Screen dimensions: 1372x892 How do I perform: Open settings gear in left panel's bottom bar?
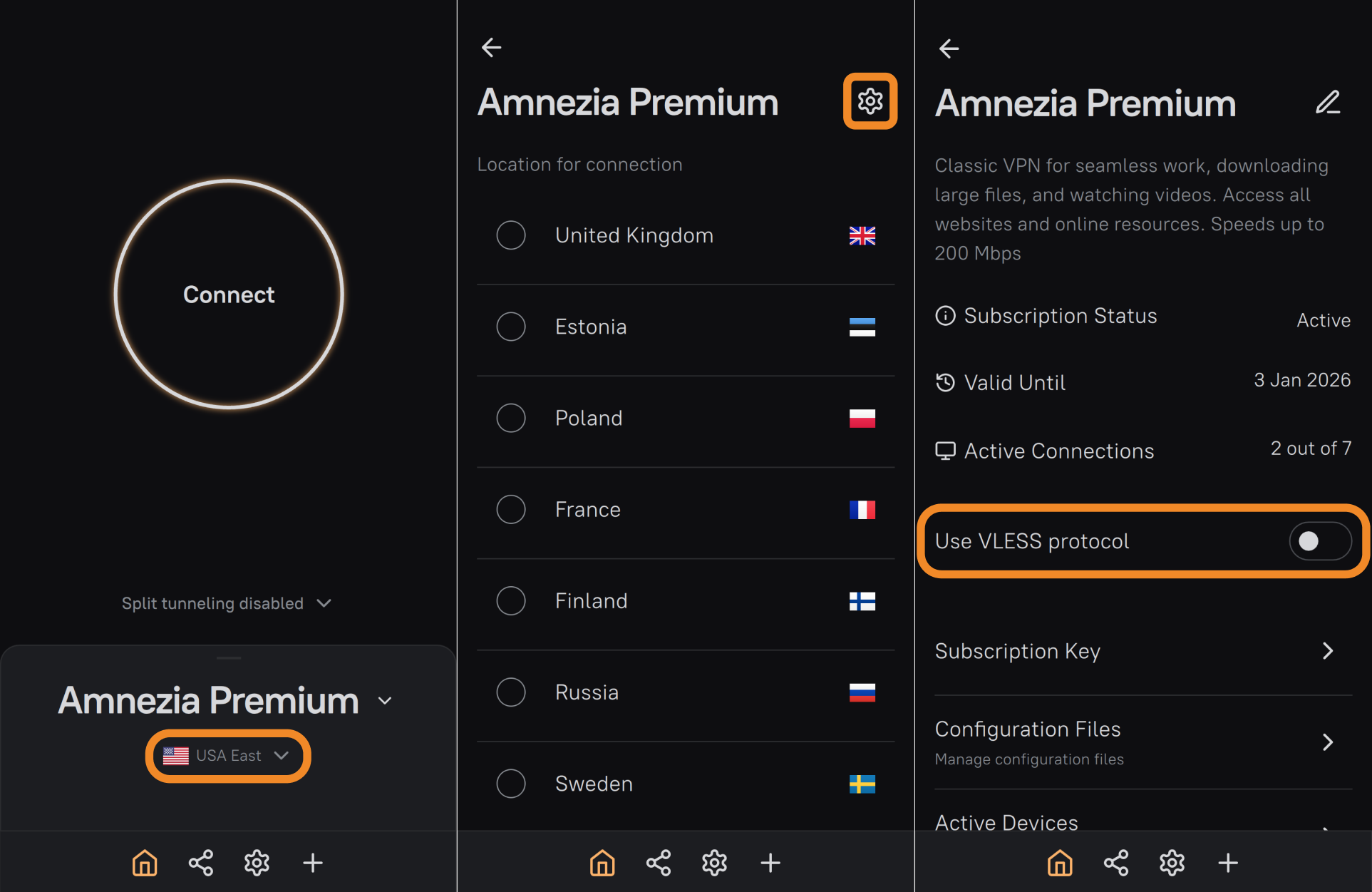(257, 863)
